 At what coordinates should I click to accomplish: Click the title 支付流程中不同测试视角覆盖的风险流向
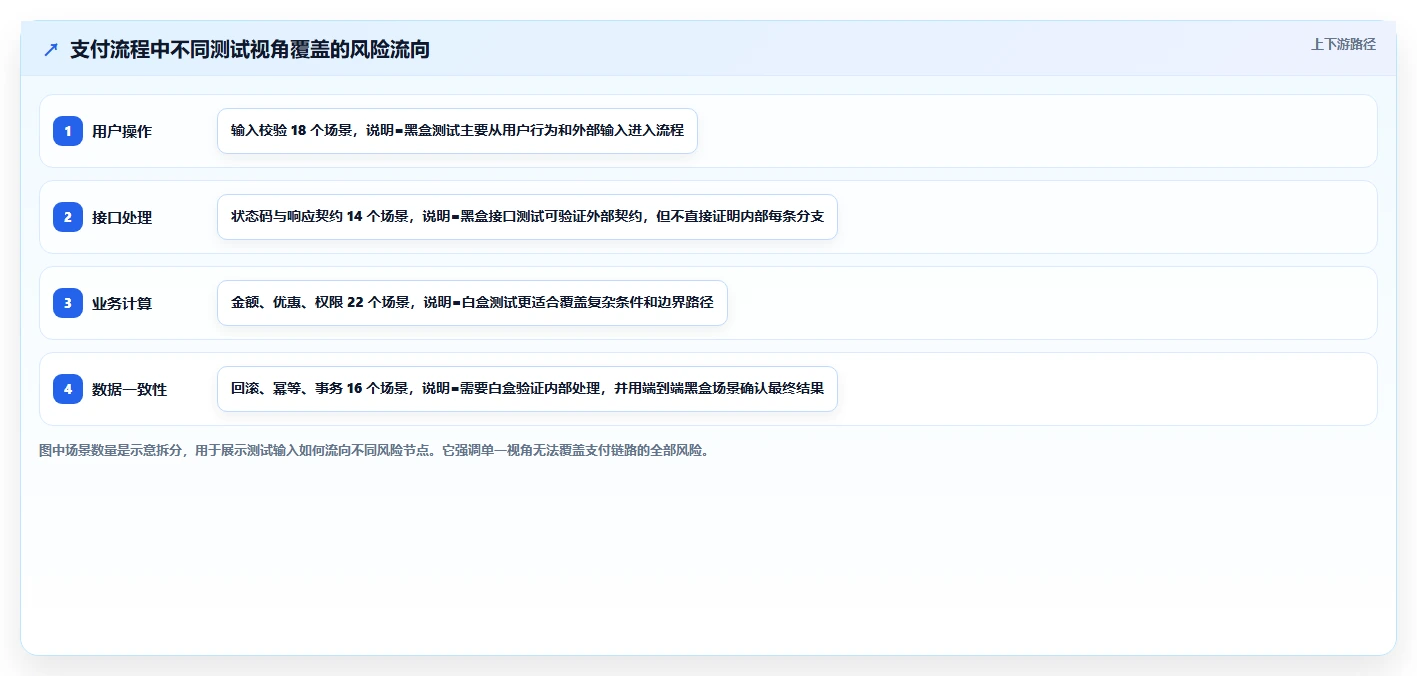tap(250, 49)
